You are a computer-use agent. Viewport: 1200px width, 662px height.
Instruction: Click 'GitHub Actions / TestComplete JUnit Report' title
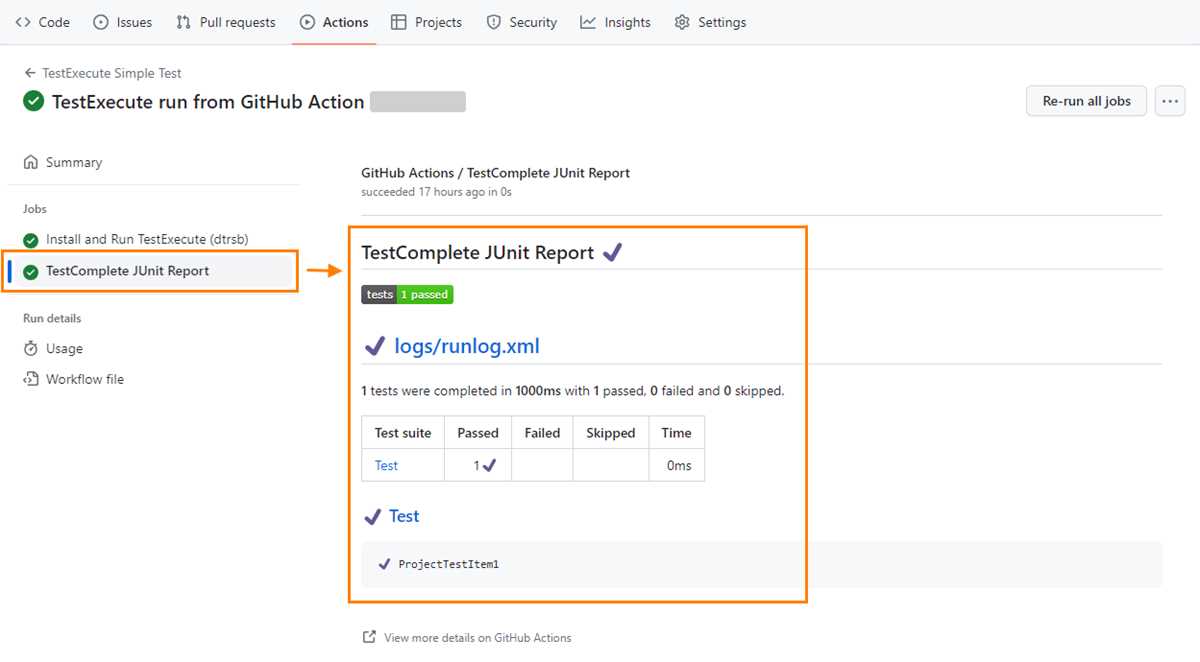[x=495, y=173]
